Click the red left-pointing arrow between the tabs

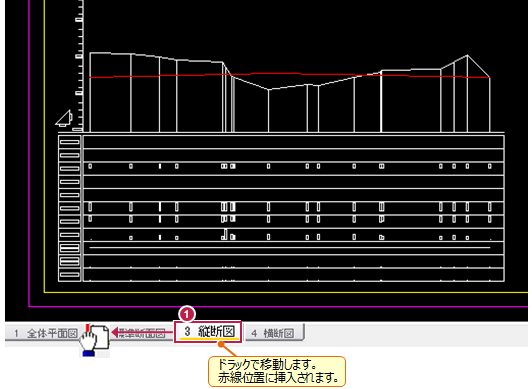click(x=143, y=332)
